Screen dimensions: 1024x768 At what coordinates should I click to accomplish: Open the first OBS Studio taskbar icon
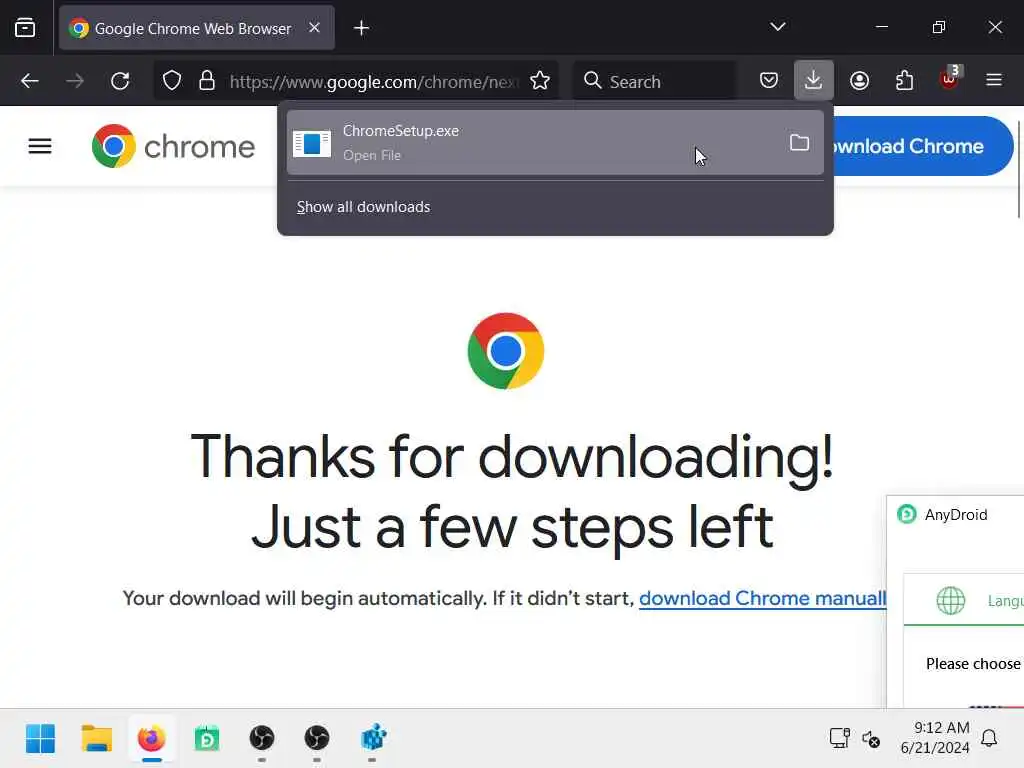262,739
